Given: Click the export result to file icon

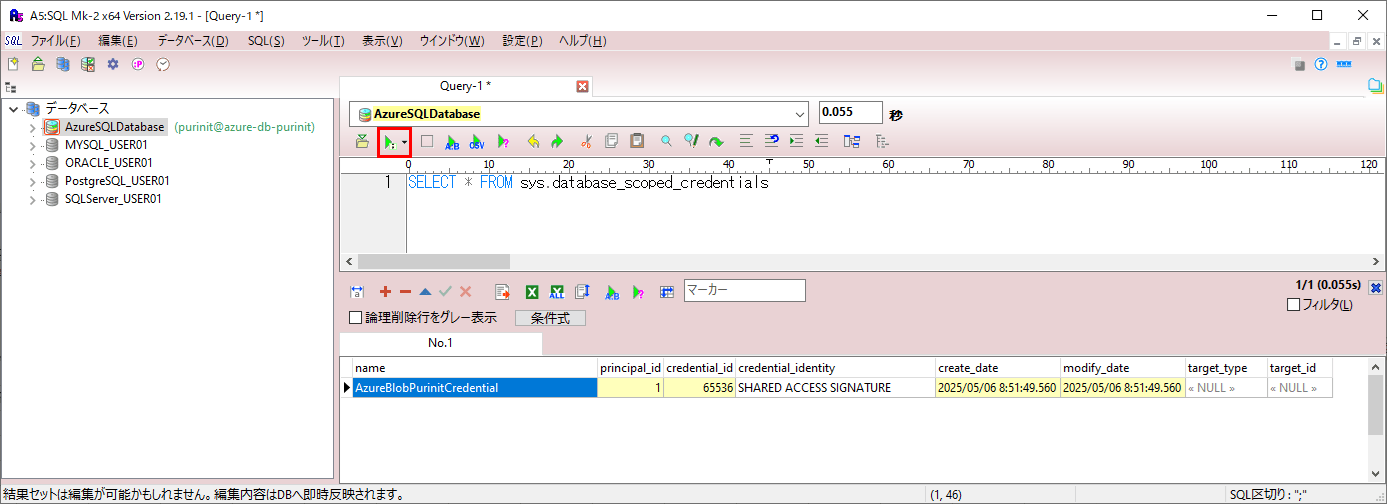Looking at the screenshot, I should 503,292.
